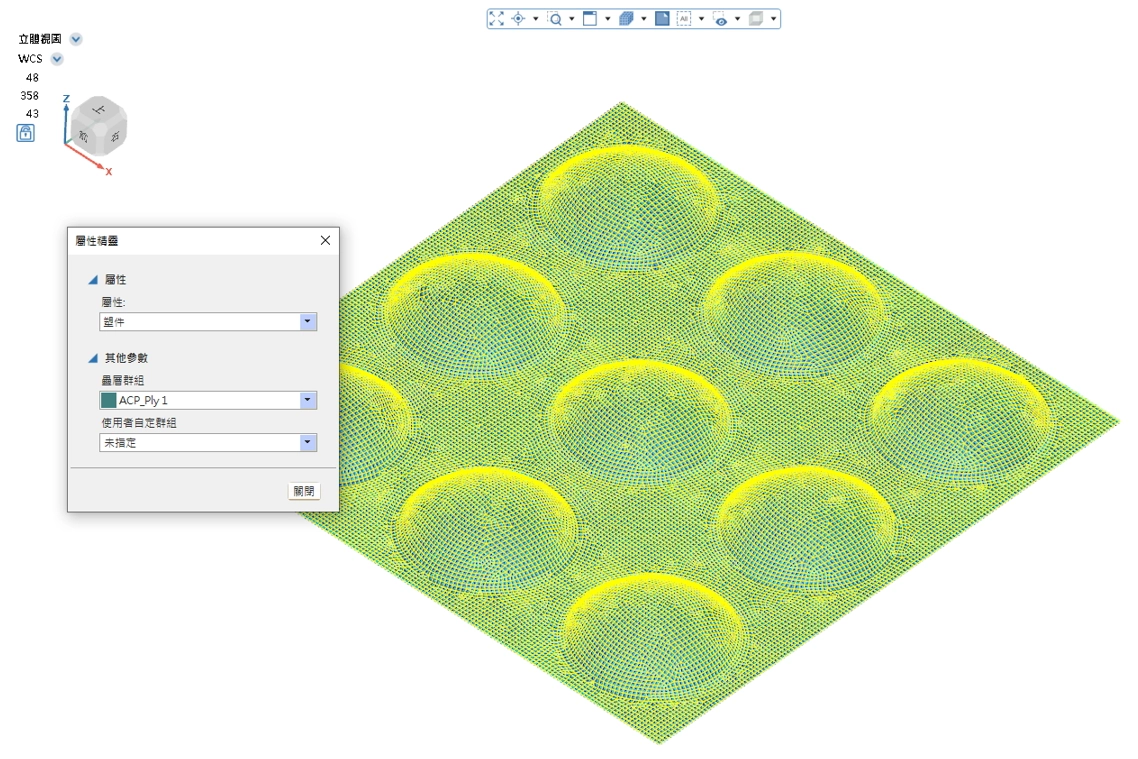
Task: Collapse the 其他參數 section triangle
Action: (x=93, y=358)
